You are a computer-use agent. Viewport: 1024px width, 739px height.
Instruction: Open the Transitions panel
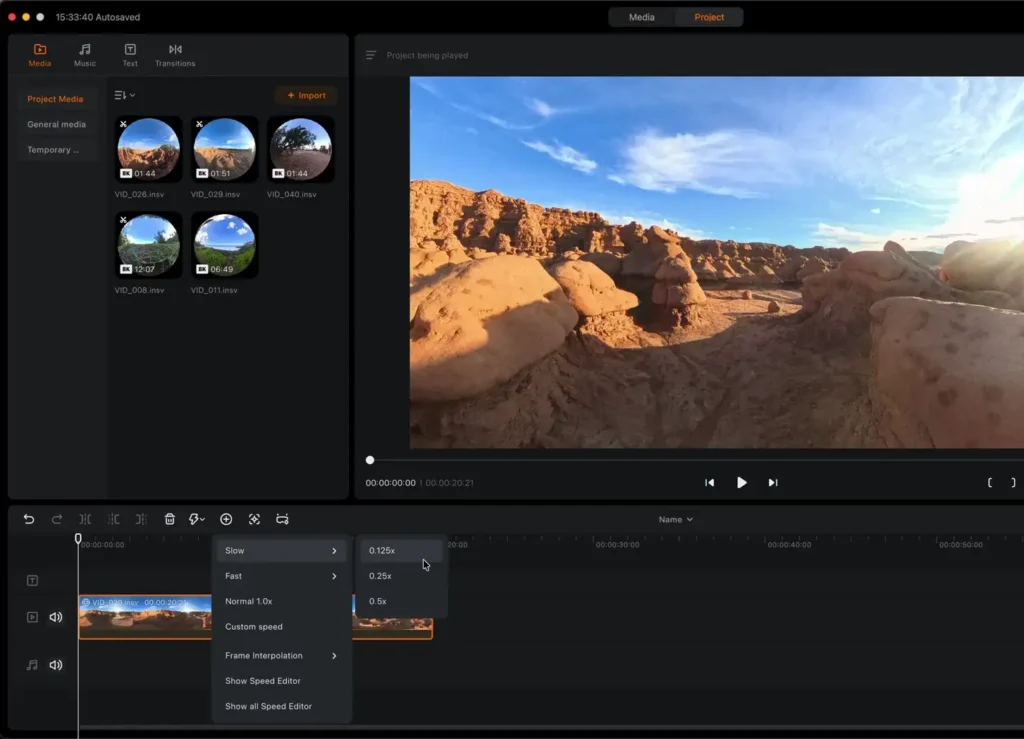175,55
